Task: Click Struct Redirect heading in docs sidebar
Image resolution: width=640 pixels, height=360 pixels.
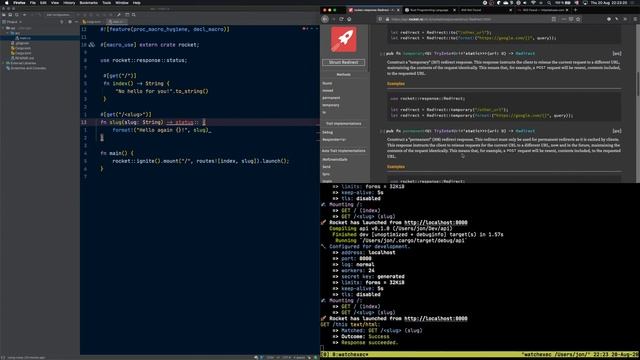Action: coord(344,62)
